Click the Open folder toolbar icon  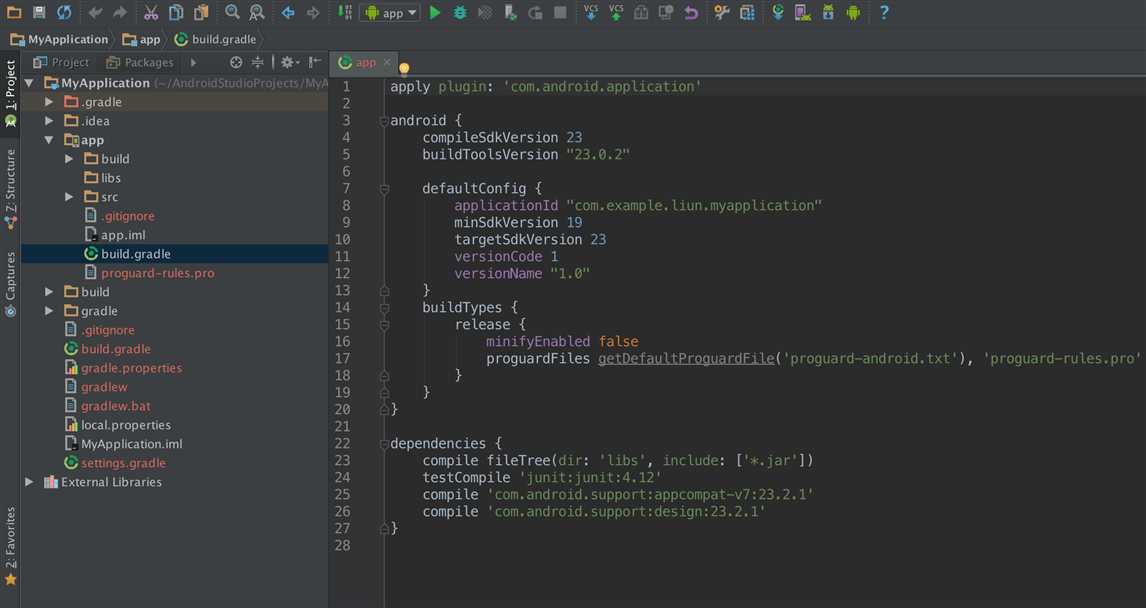(14, 12)
